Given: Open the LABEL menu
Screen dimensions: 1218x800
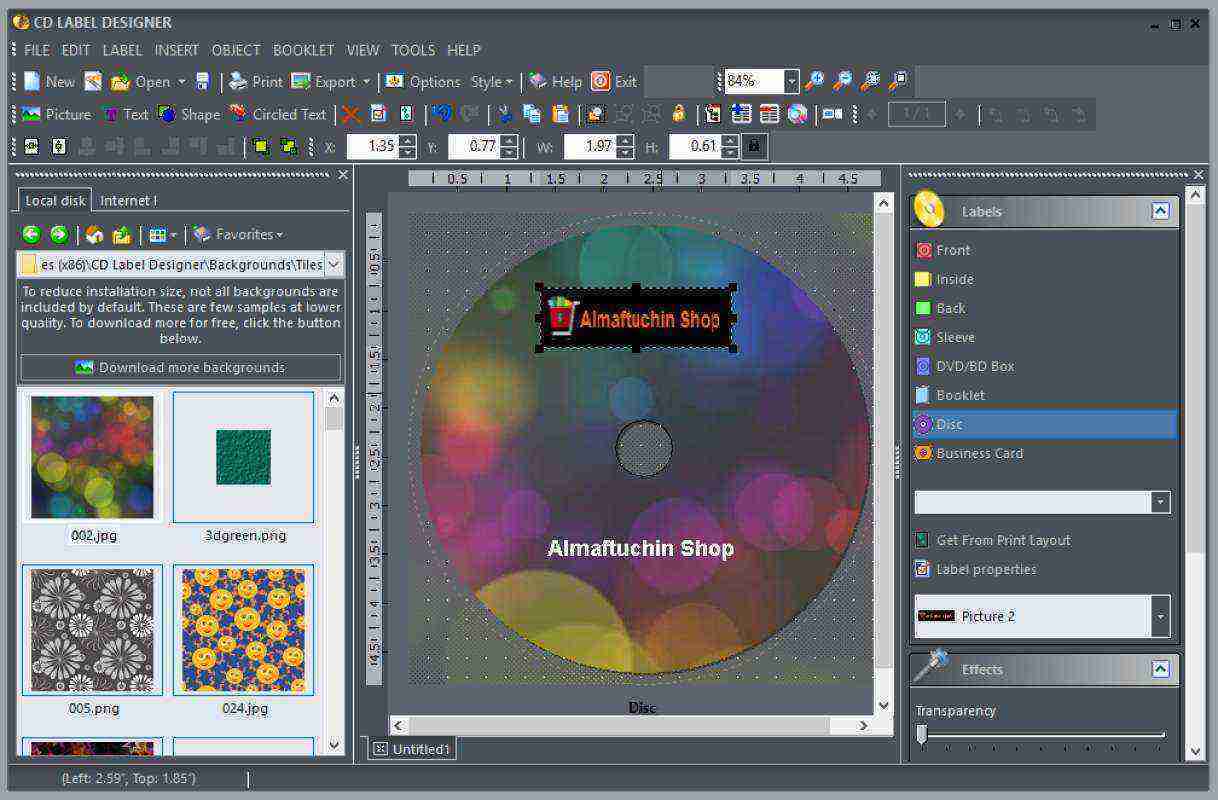Looking at the screenshot, I should coord(122,50).
